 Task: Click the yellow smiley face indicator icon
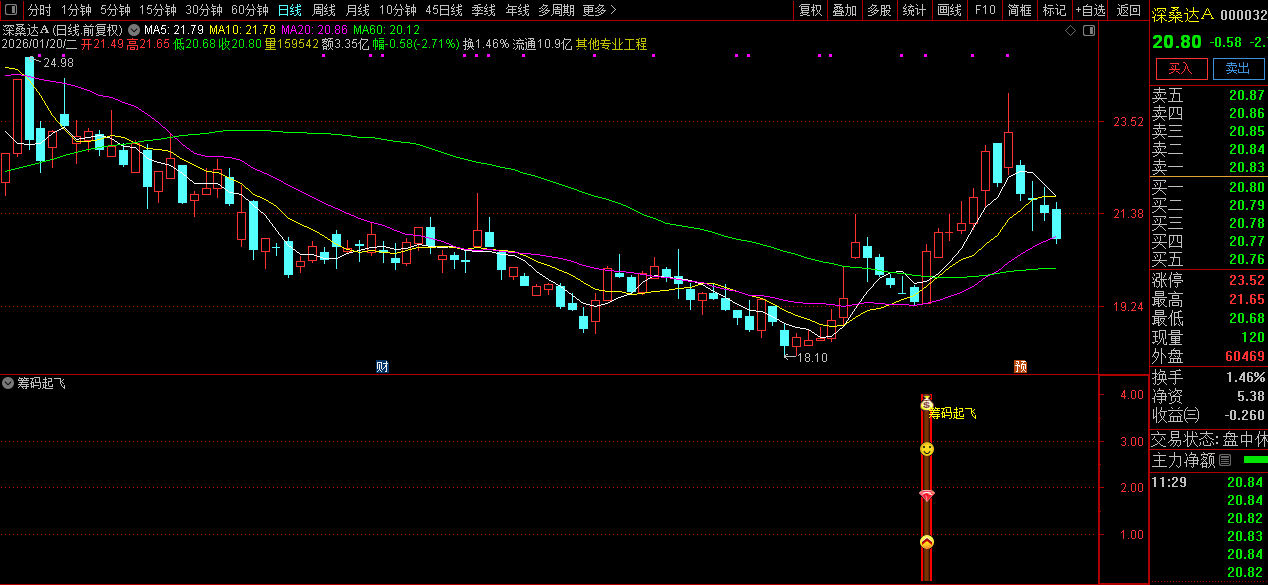tap(927, 449)
